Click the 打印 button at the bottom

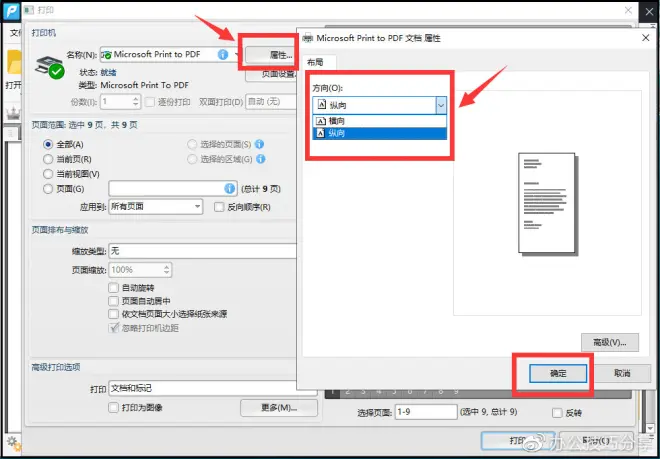point(517,440)
